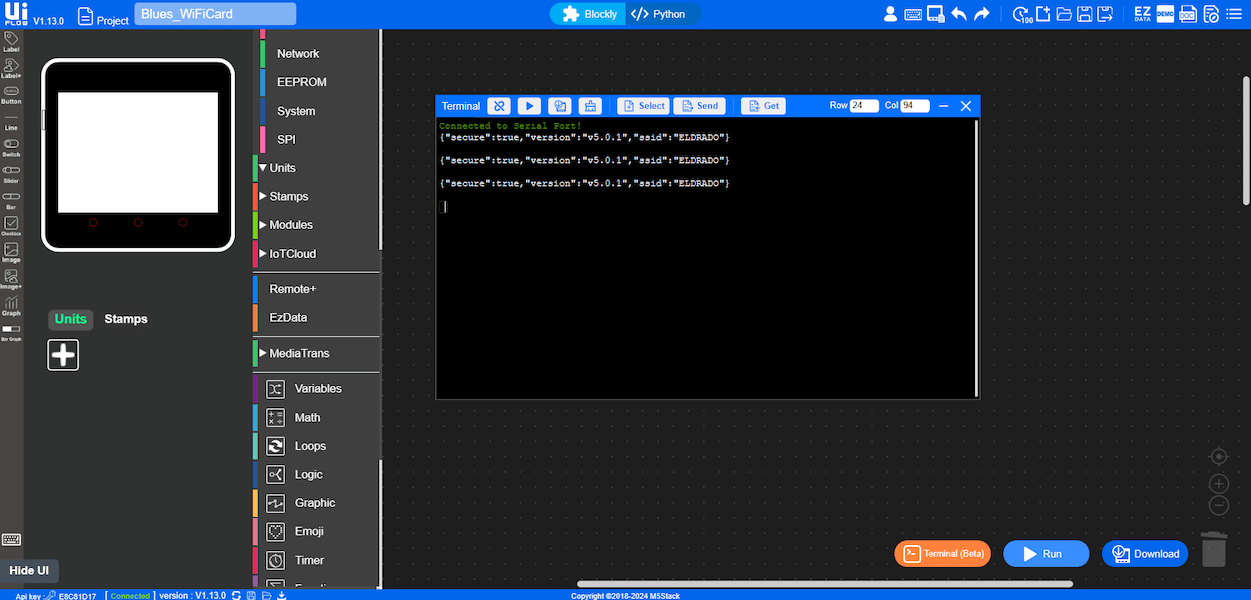This screenshot has width=1251, height=600.
Task: Open the user account icon
Action: pos(890,14)
